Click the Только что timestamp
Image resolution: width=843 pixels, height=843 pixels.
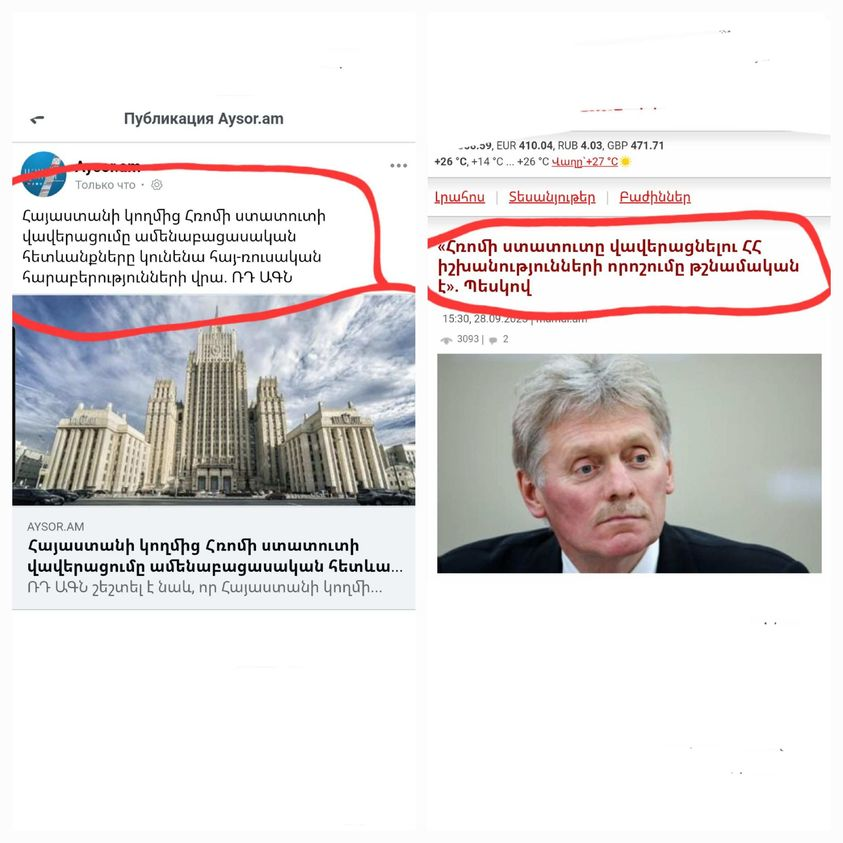pyautogui.click(x=105, y=185)
